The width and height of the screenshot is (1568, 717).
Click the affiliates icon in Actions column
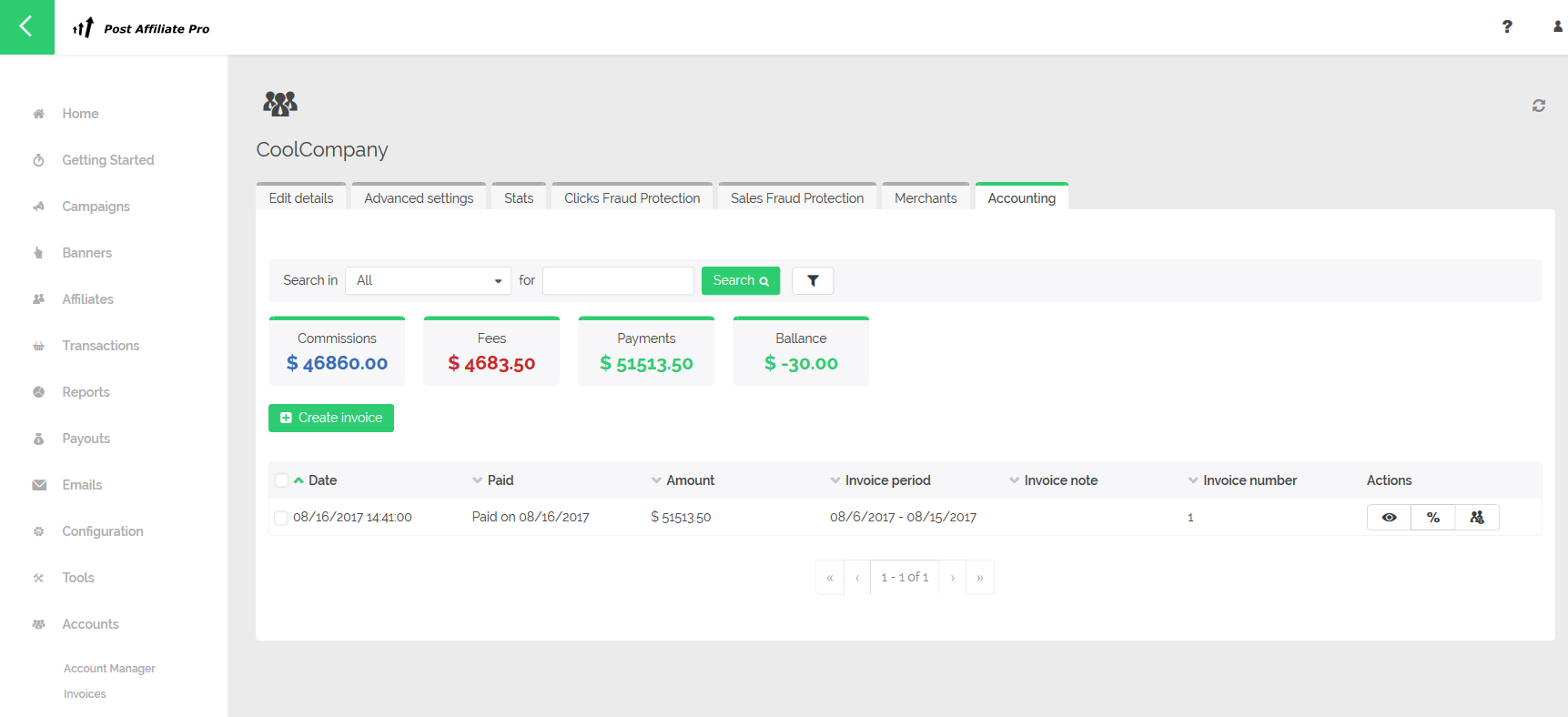pos(1476,518)
